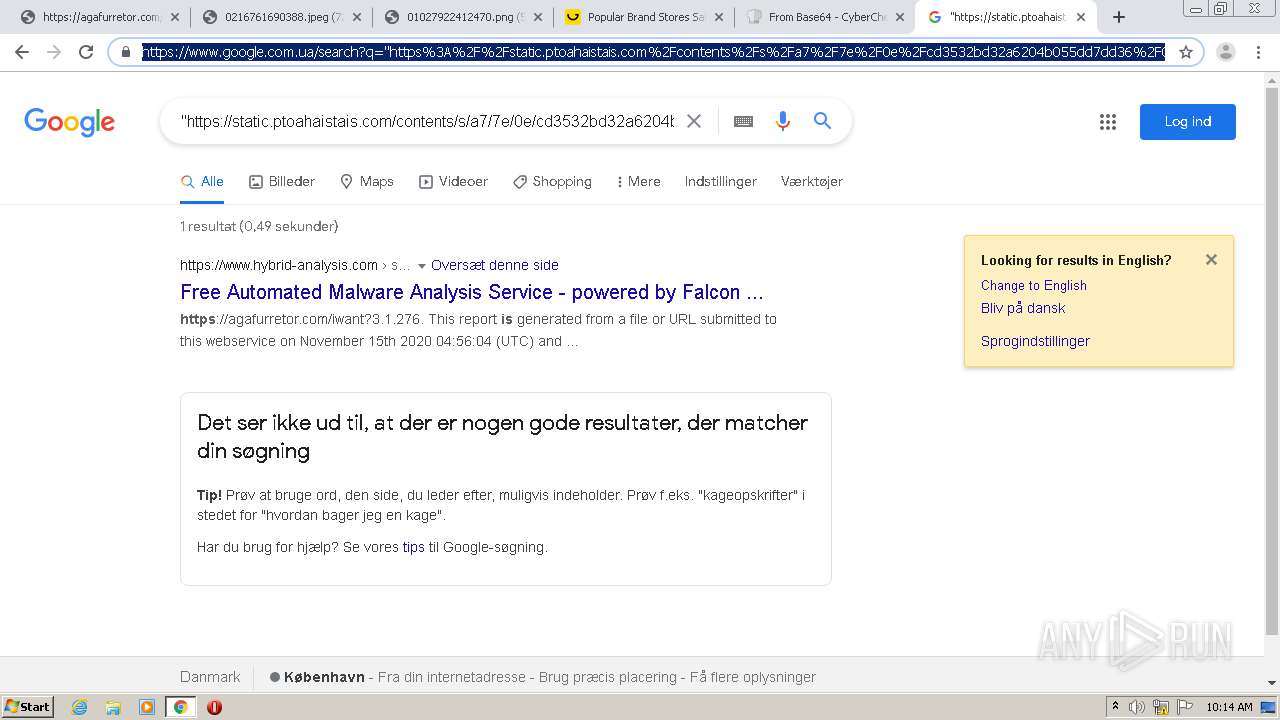Show hidden system tray icons
This screenshot has width=1280, height=720.
pyautogui.click(x=1116, y=707)
